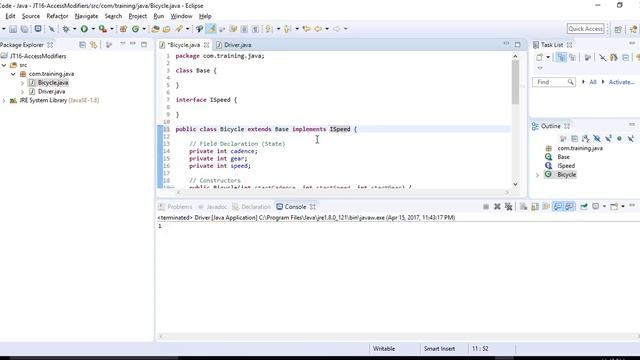This screenshot has width=640, height=360.
Task: Open the New Class dropdown arrow
Action: point(144,29)
